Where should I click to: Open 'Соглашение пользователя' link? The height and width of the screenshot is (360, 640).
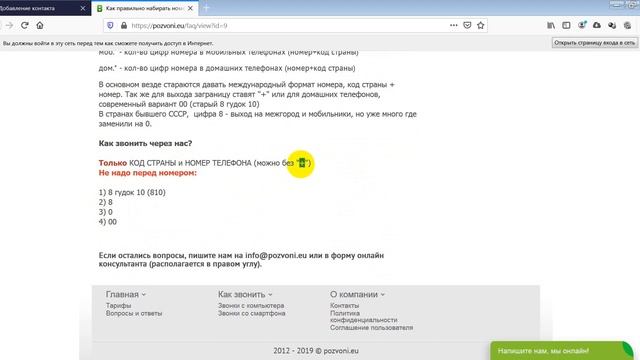click(371, 327)
